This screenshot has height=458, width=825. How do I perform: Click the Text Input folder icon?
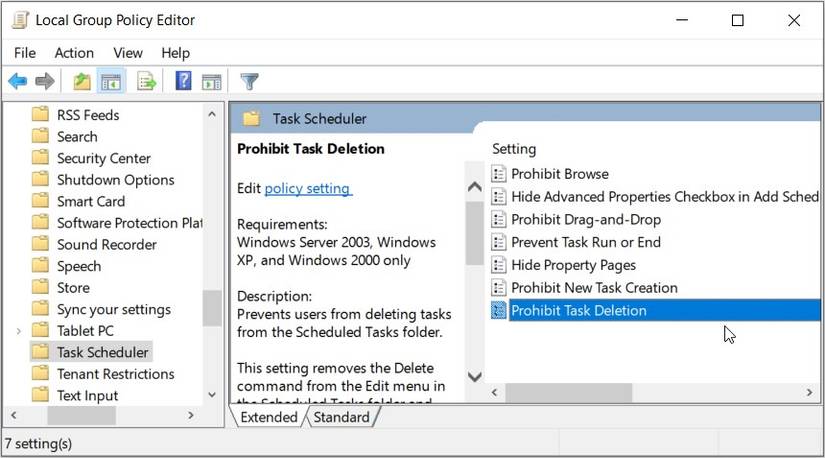[41, 395]
